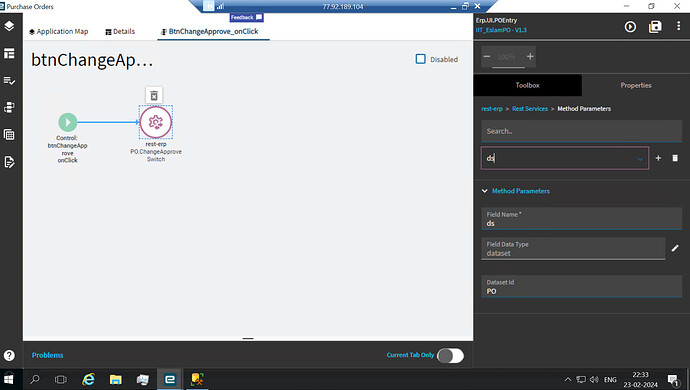Click the plus icon to add parameter
690x390 pixels.
(658, 158)
